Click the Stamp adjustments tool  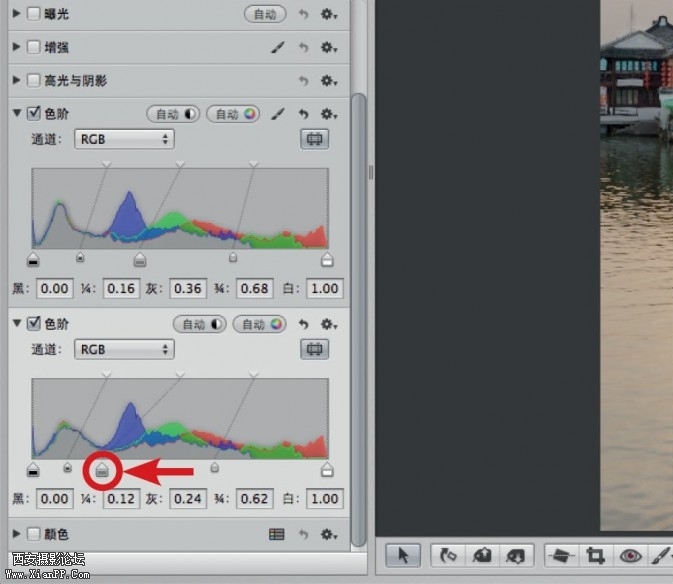515,556
